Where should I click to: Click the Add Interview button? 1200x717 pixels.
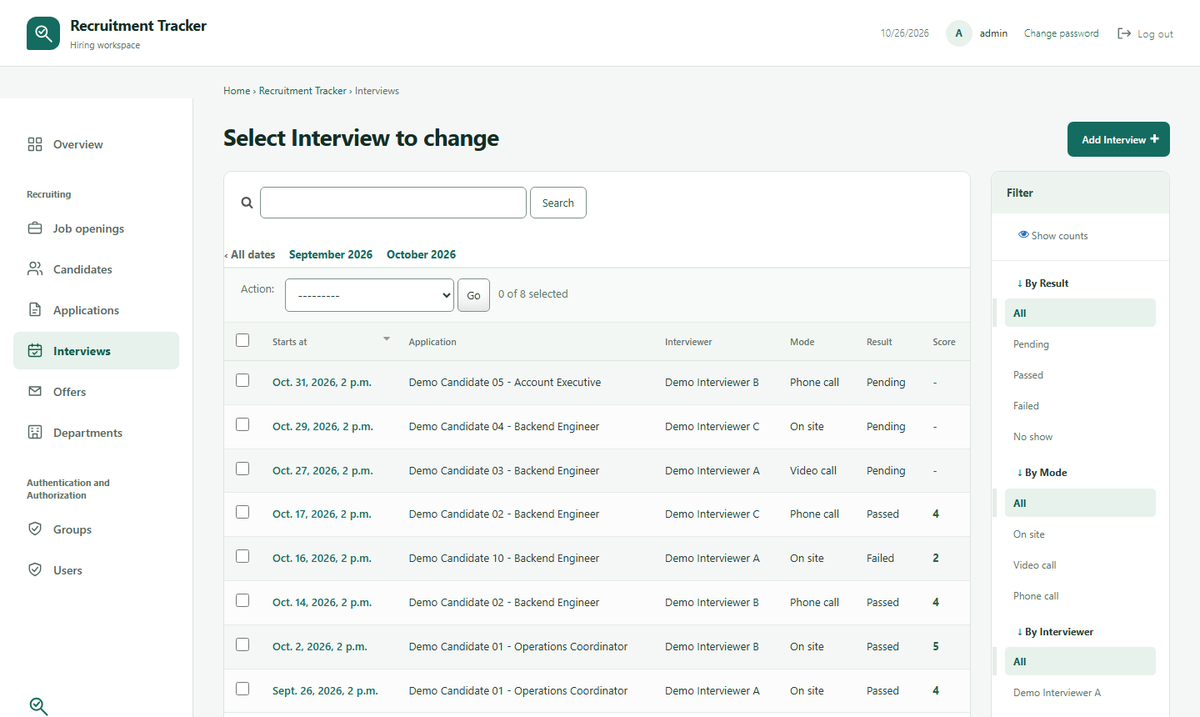coord(1118,139)
